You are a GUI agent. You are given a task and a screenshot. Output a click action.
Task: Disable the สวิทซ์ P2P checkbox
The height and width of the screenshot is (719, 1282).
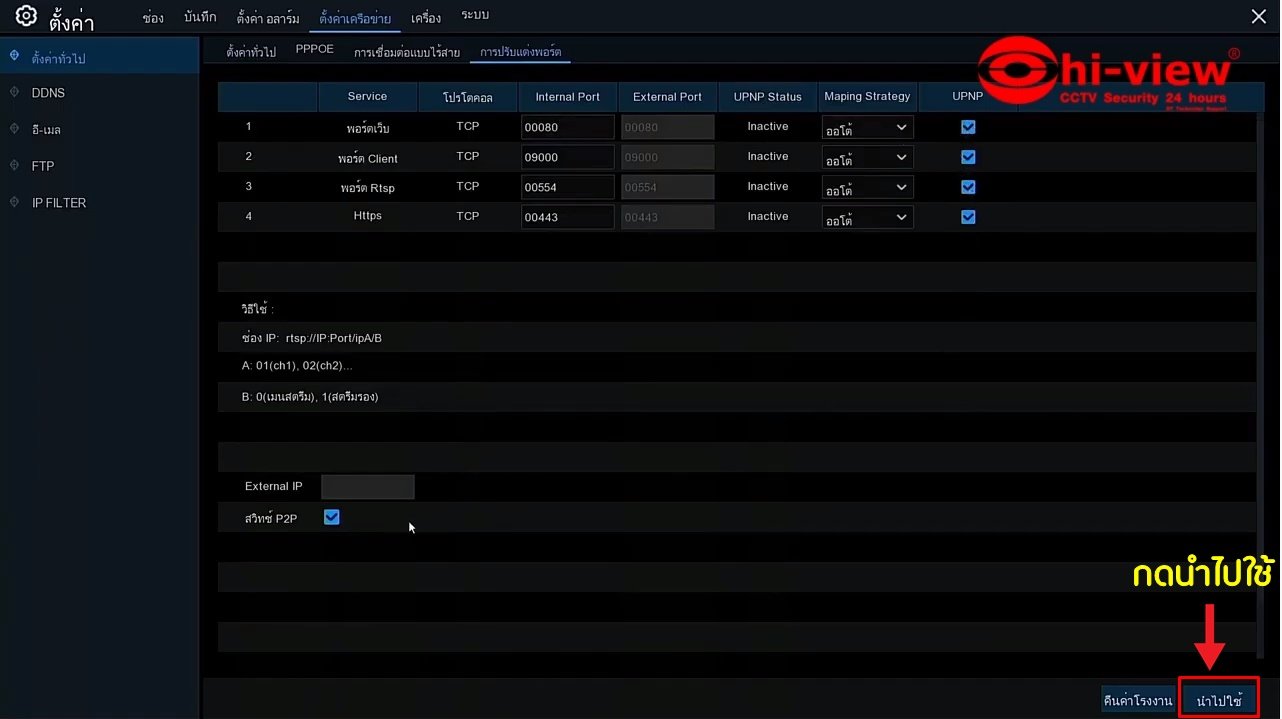(x=332, y=517)
